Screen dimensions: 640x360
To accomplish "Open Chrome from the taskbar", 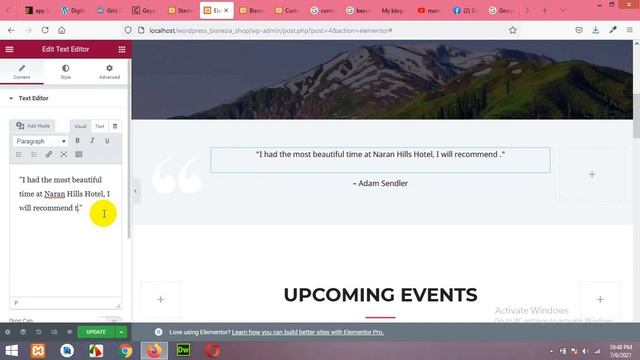I will pyautogui.click(x=126, y=351).
